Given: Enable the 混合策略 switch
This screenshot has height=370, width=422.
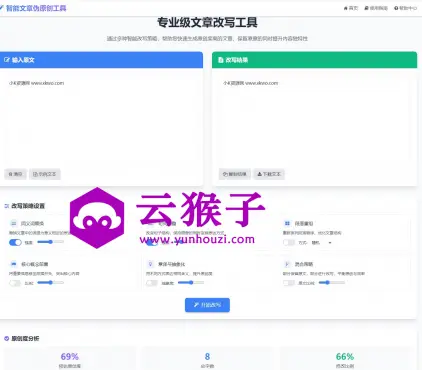Looking at the screenshot, I should (289, 283).
